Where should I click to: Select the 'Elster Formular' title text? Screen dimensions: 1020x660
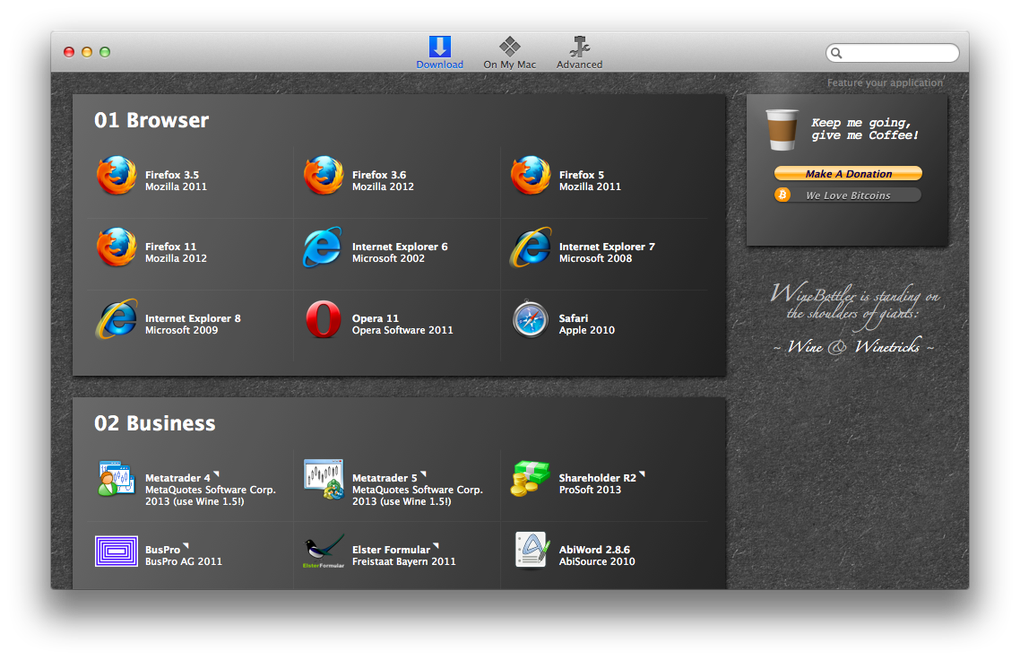click(391, 549)
